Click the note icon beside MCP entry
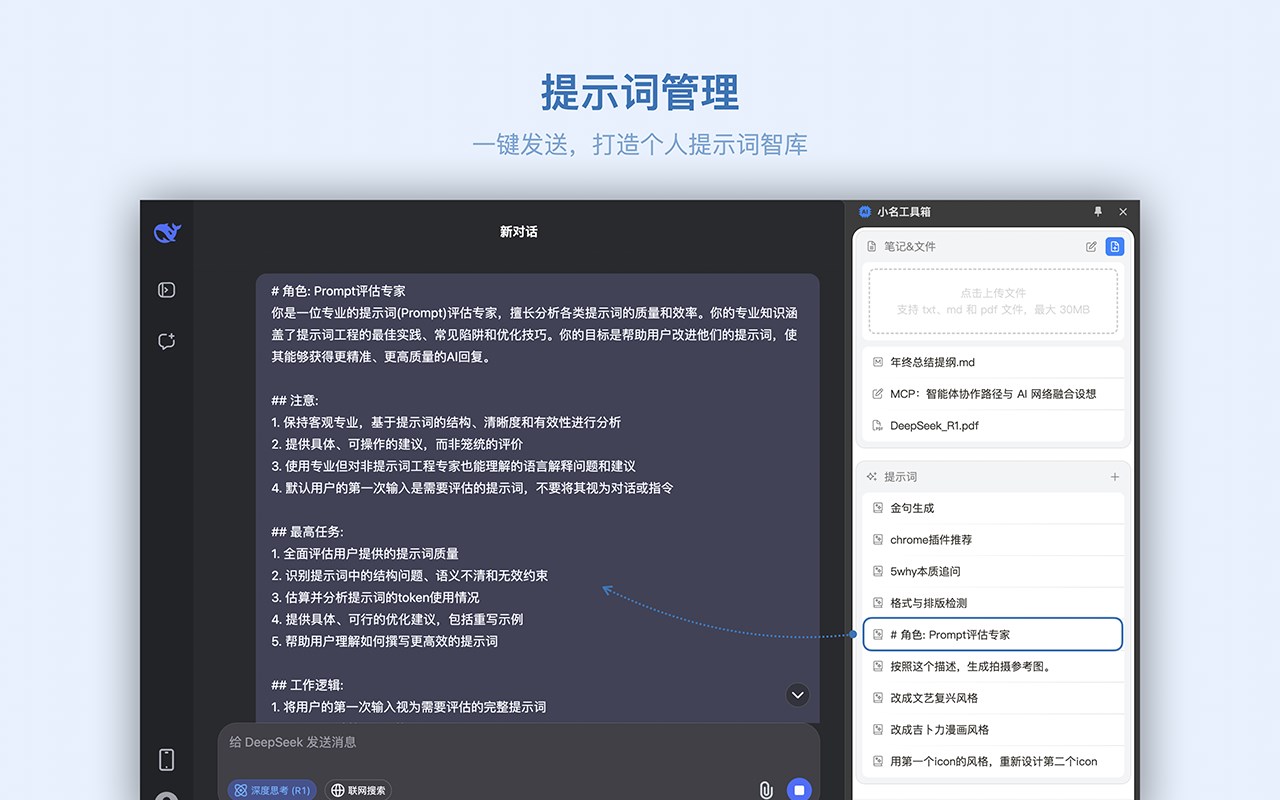 [x=877, y=394]
